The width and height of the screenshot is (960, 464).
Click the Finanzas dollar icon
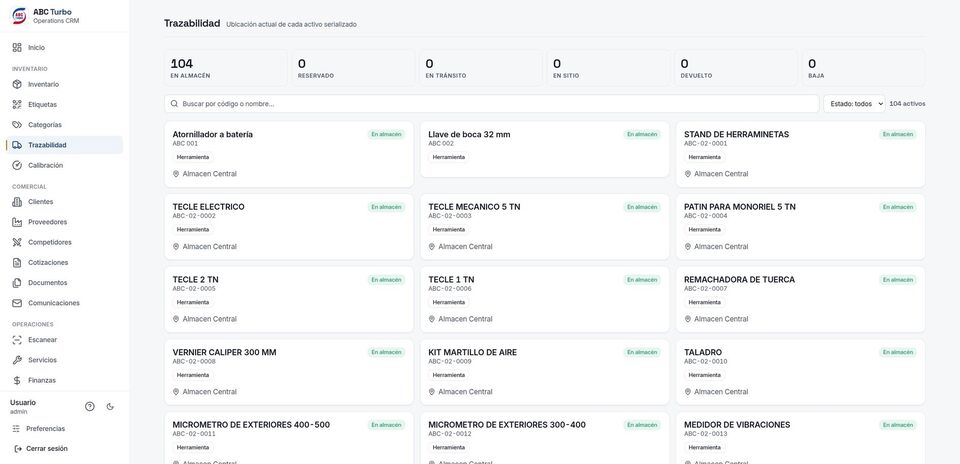tap(17, 380)
